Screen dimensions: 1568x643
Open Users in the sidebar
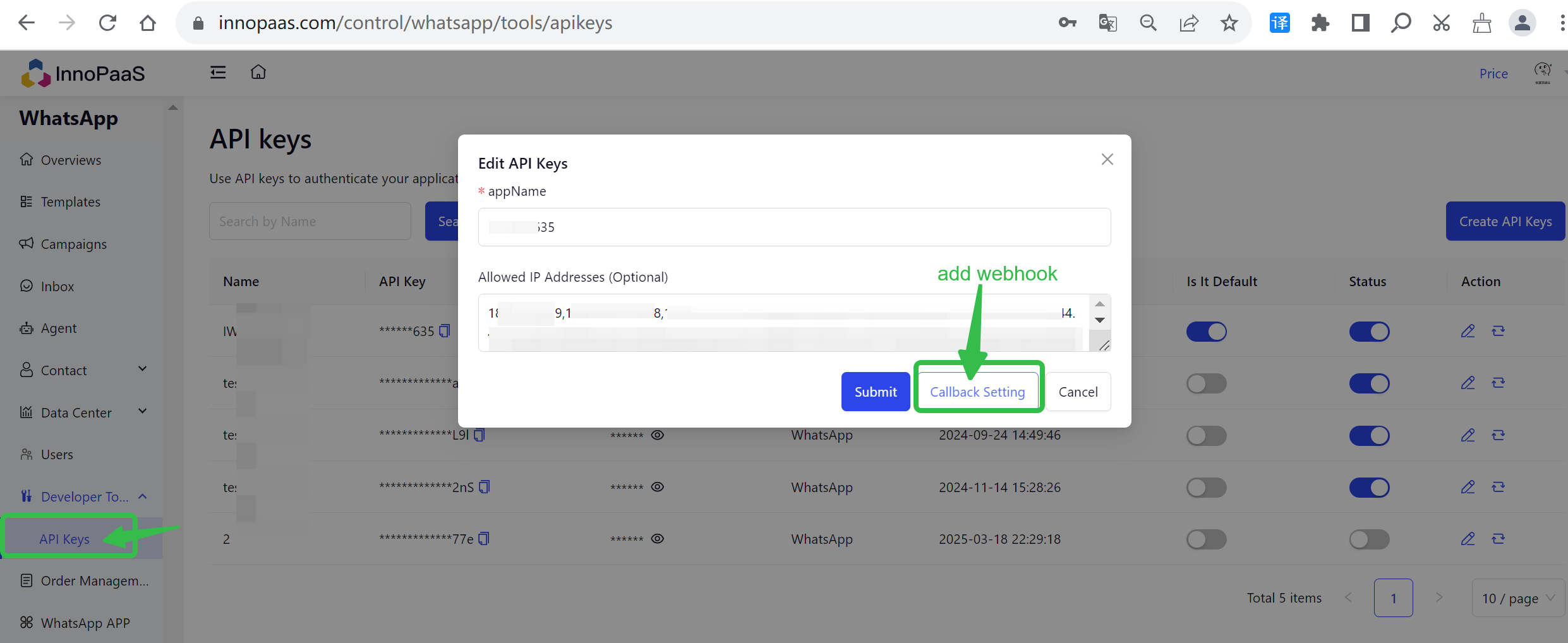point(57,455)
